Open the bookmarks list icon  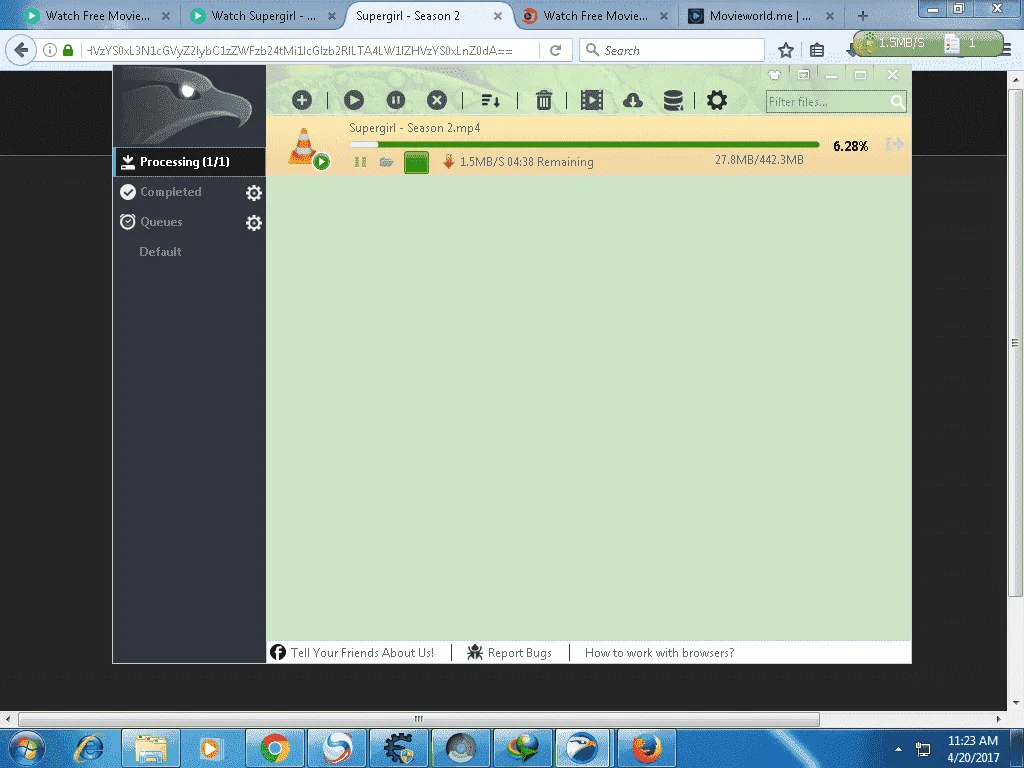coord(817,50)
